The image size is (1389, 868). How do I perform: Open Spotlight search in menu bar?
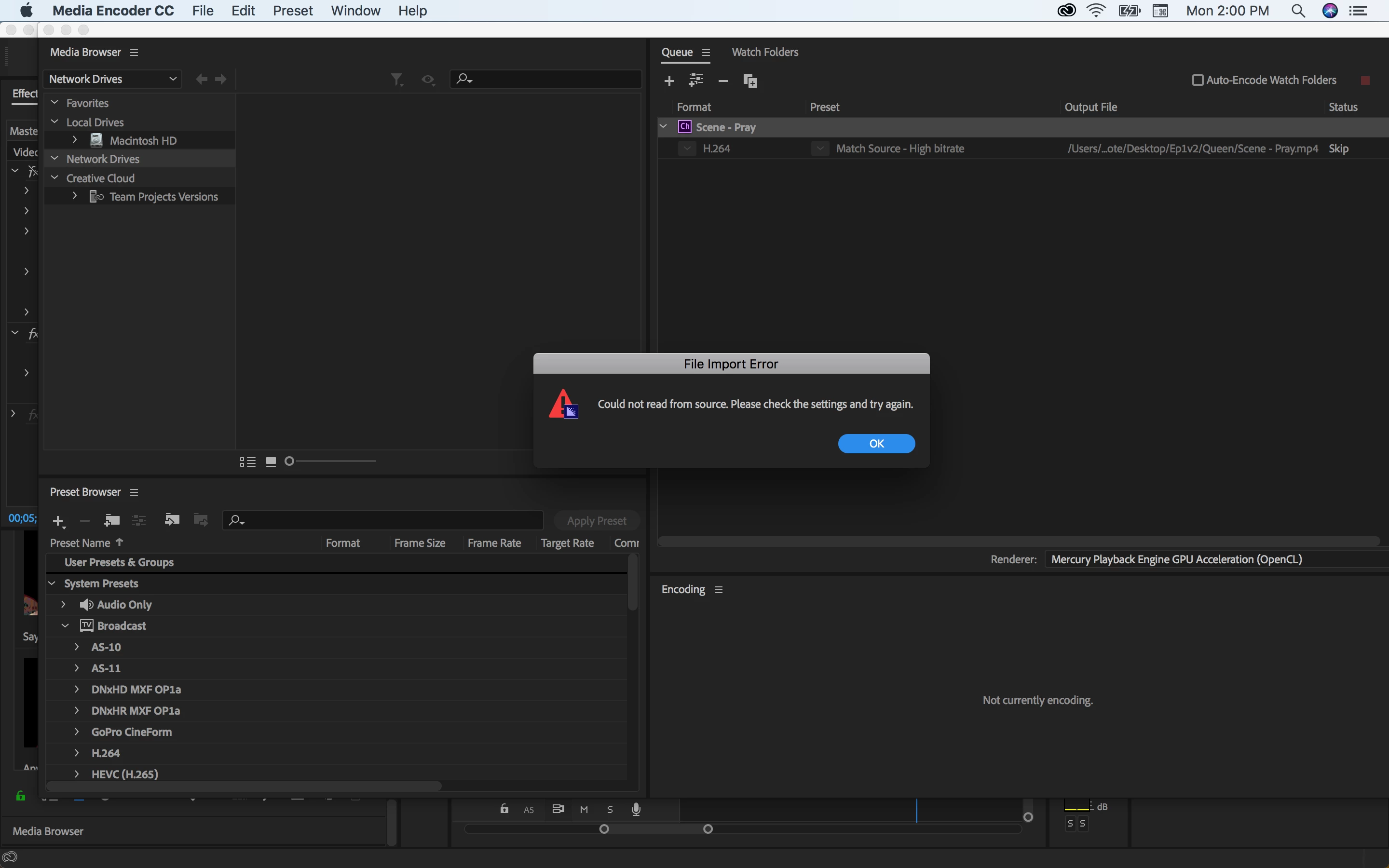click(1298, 11)
